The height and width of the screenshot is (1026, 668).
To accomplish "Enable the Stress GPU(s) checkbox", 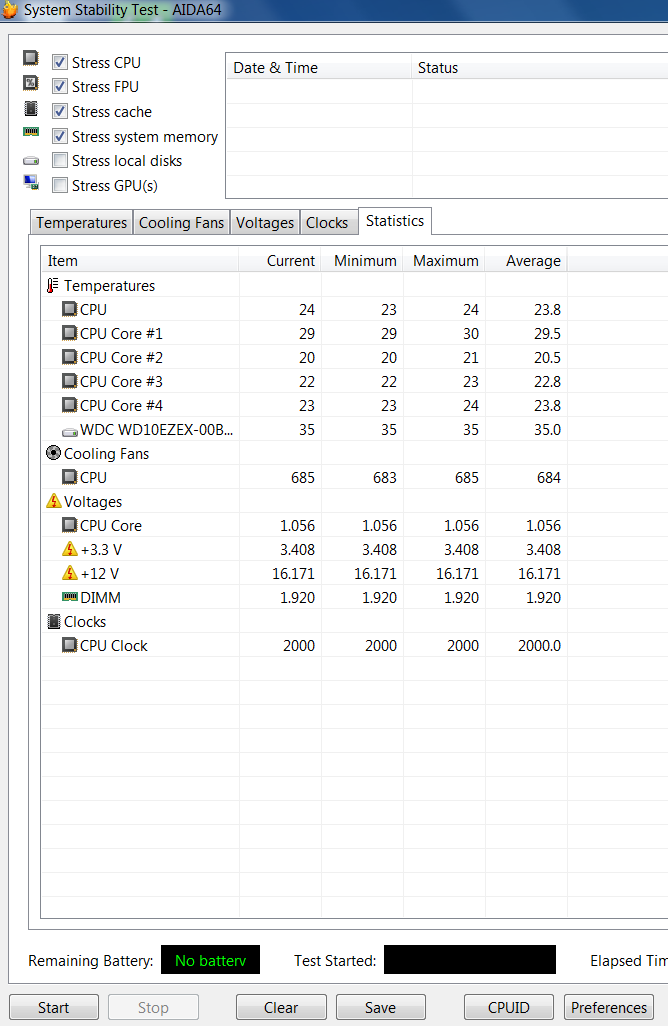I will tap(60, 185).
